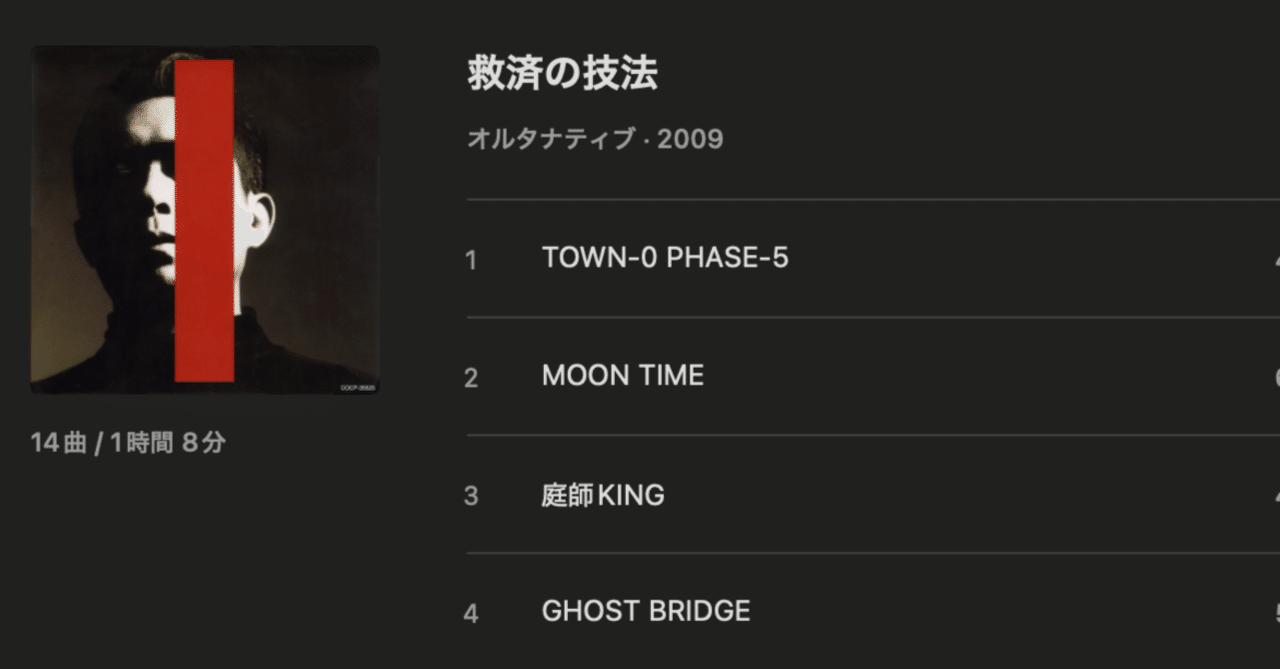Play track 2 MOON TIME
Screen dimensions: 1280x669
pos(622,375)
